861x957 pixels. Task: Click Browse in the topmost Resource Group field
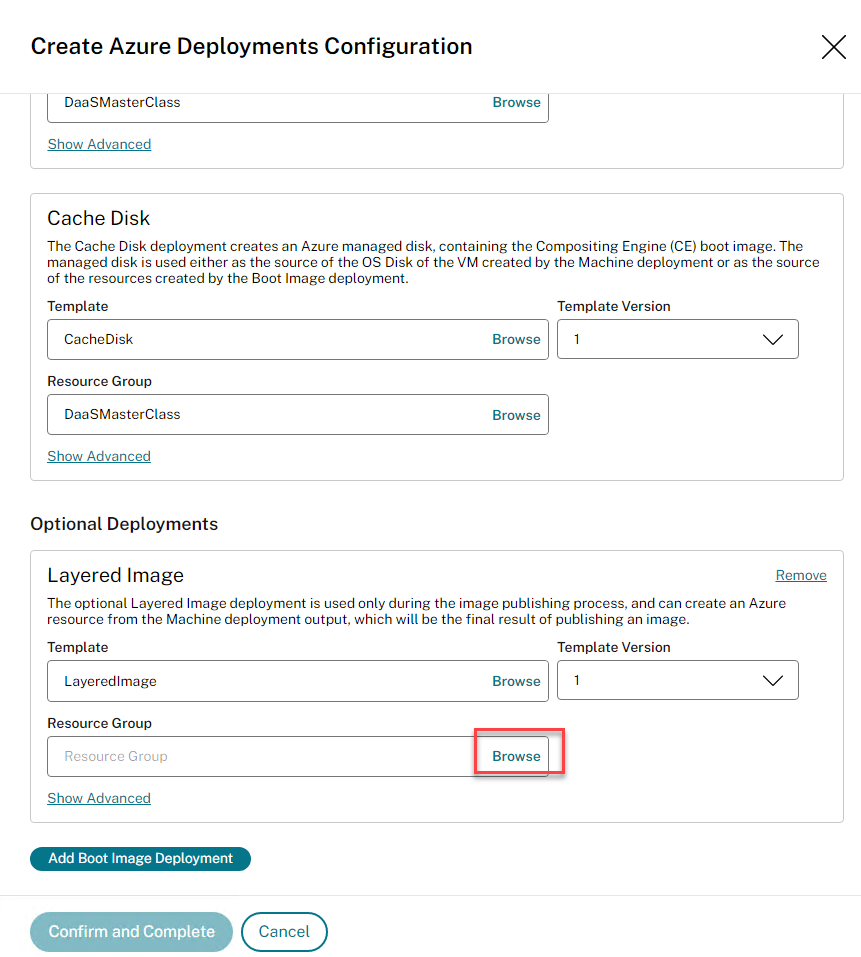(x=516, y=102)
